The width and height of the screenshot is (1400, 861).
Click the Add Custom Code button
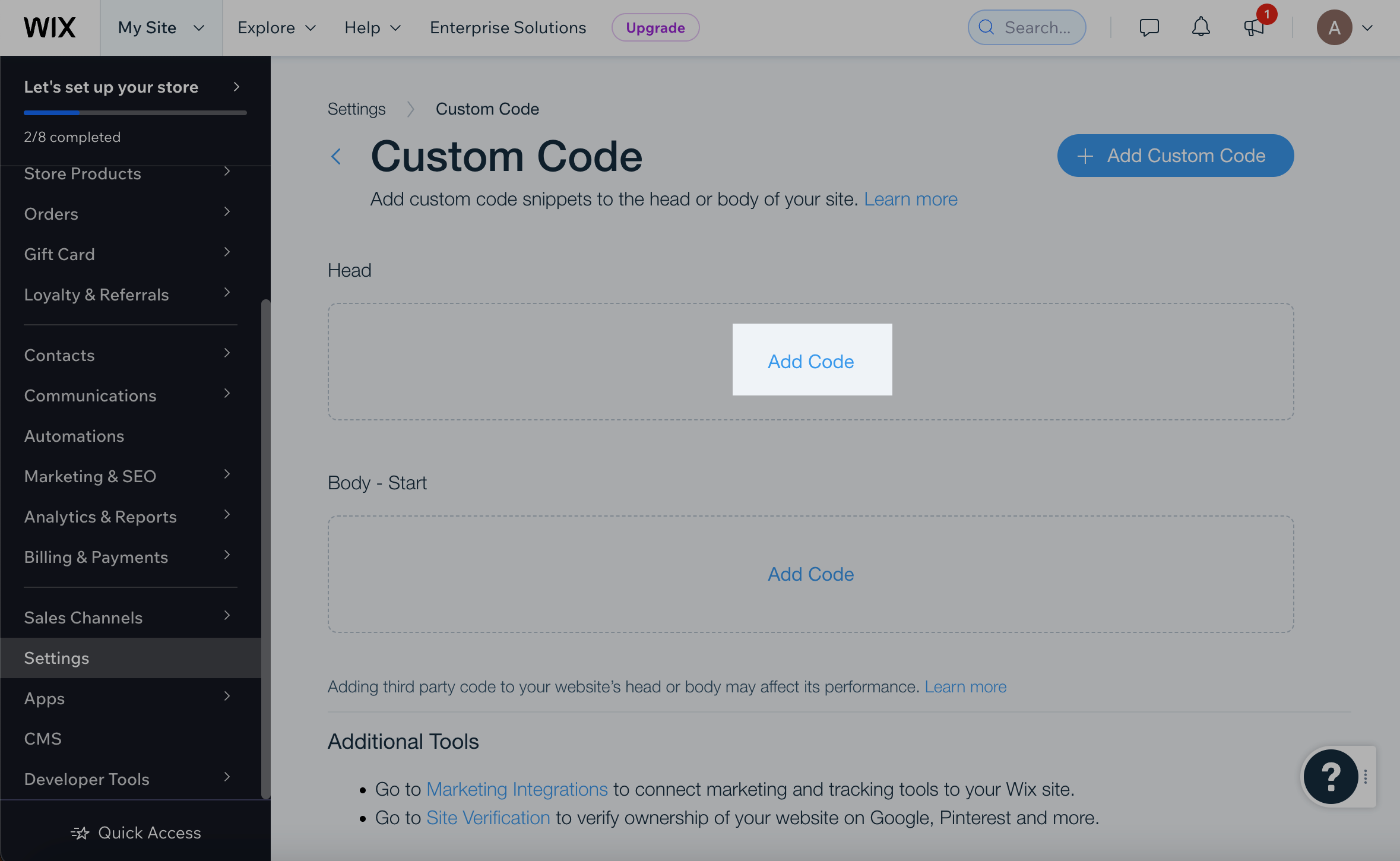coord(1175,156)
